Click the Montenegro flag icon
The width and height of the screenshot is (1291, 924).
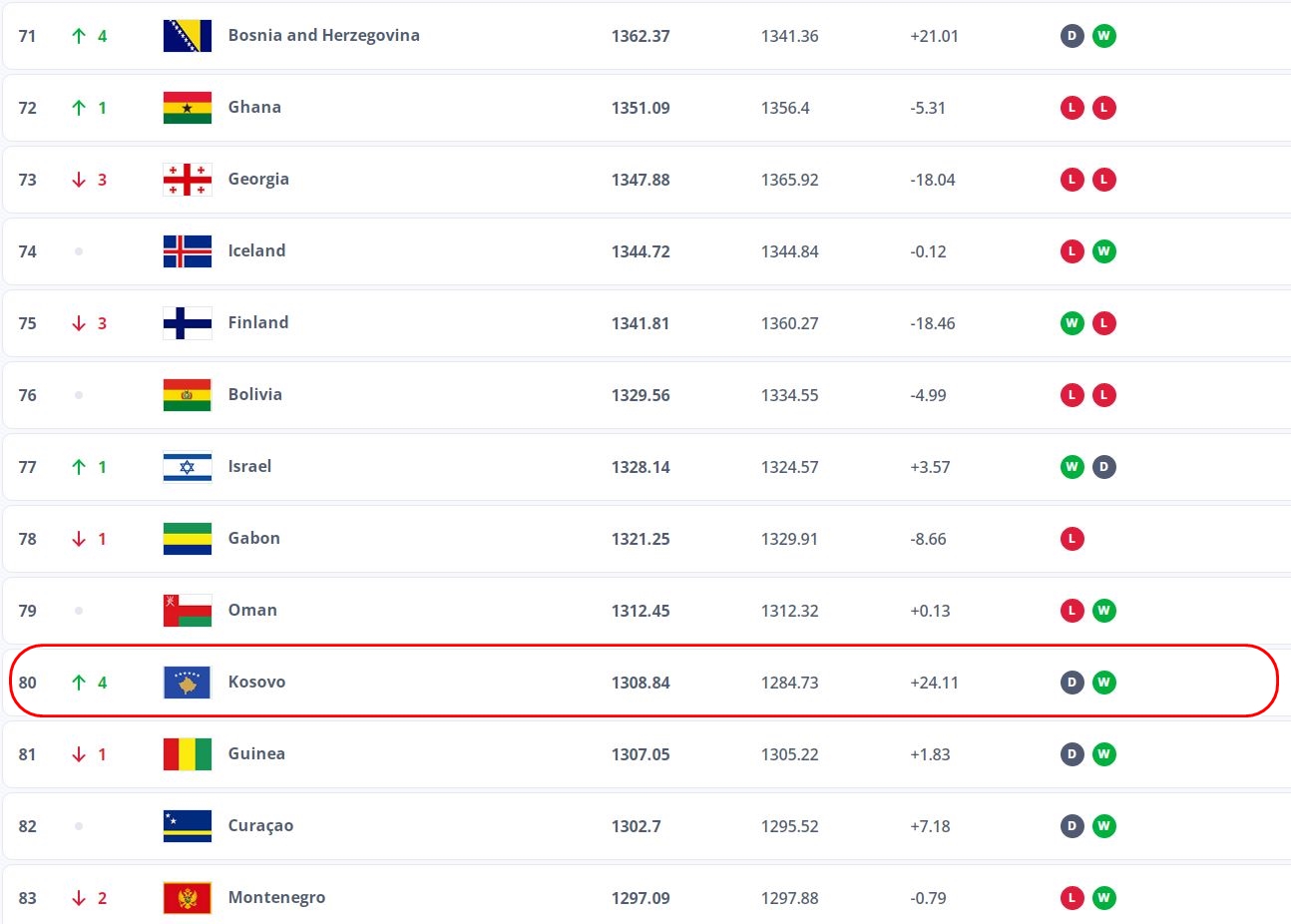point(187,898)
